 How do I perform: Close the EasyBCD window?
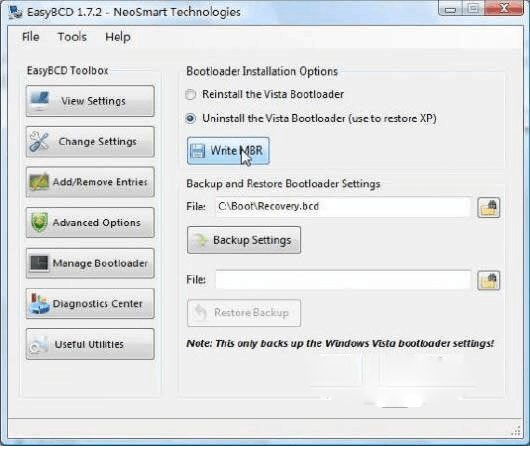click(x=504, y=8)
